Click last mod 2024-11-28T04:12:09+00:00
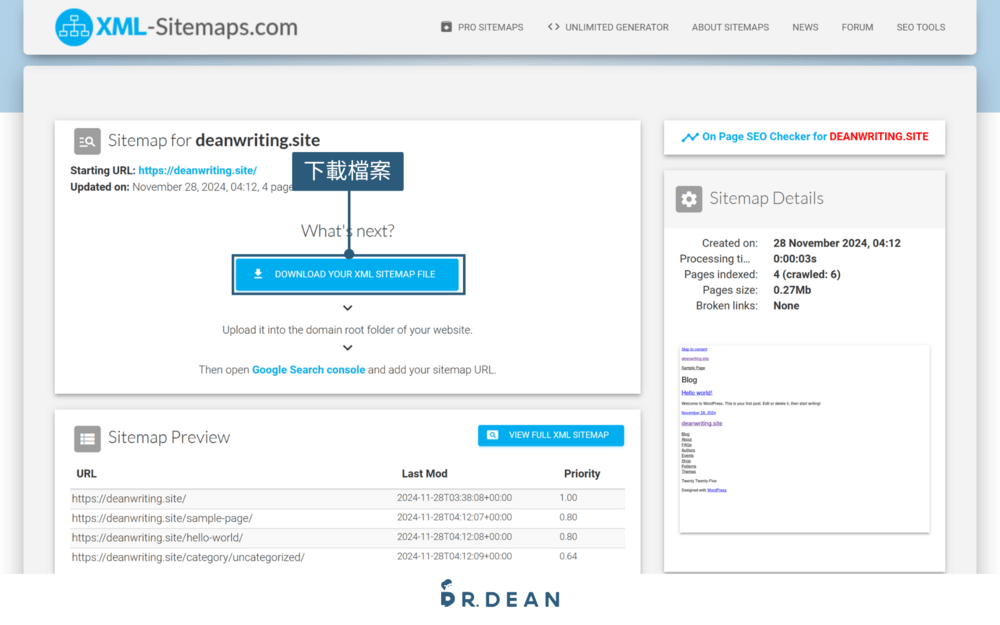 (x=454, y=556)
